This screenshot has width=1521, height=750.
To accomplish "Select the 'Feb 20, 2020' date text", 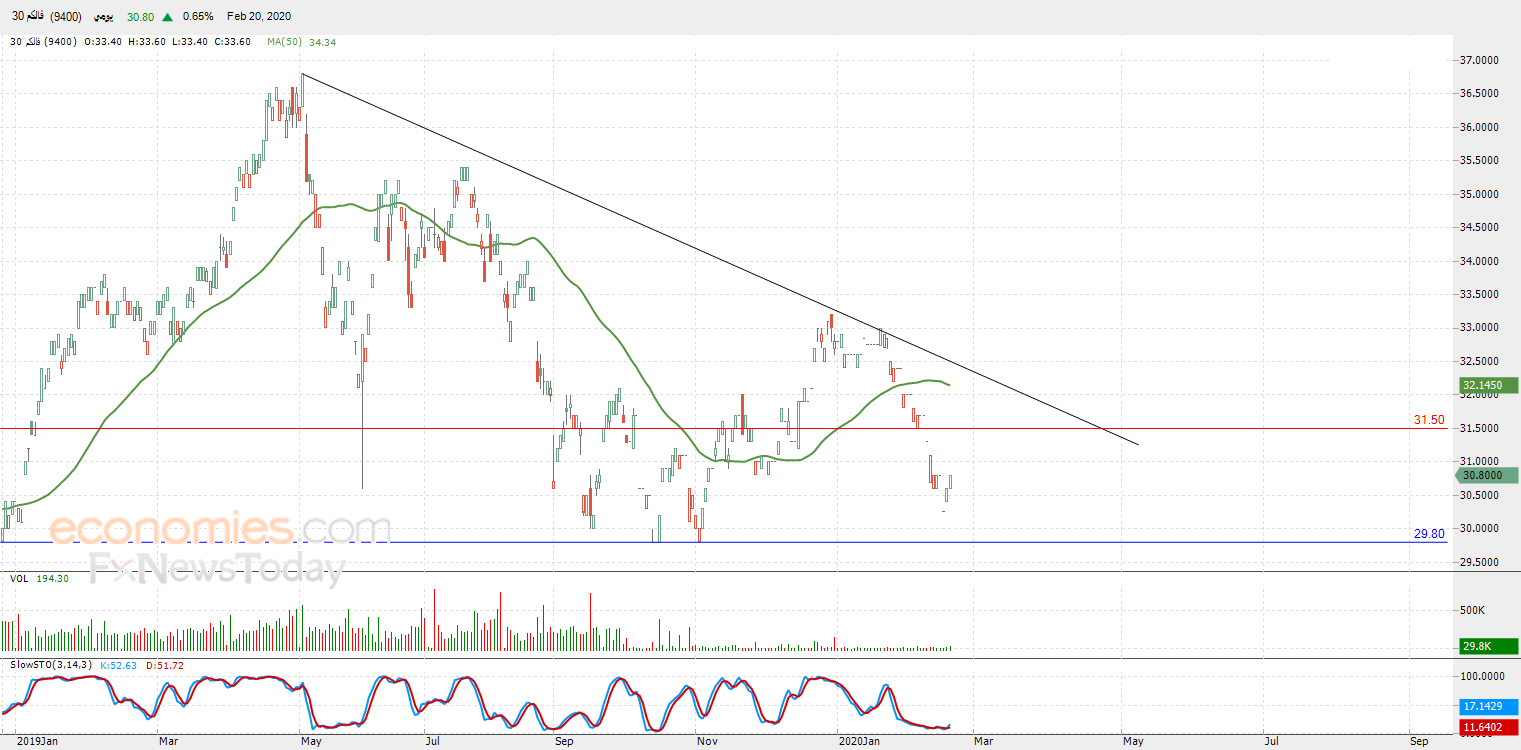I will pyautogui.click(x=259, y=17).
